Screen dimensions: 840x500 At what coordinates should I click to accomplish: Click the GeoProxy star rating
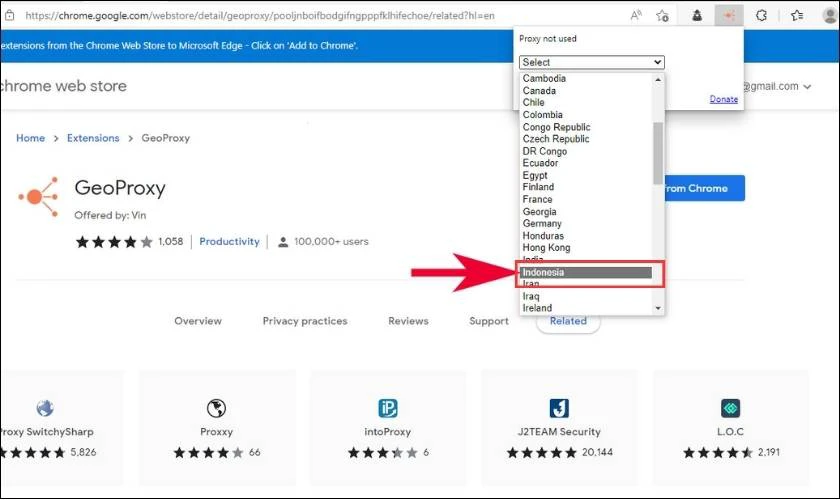(x=114, y=242)
